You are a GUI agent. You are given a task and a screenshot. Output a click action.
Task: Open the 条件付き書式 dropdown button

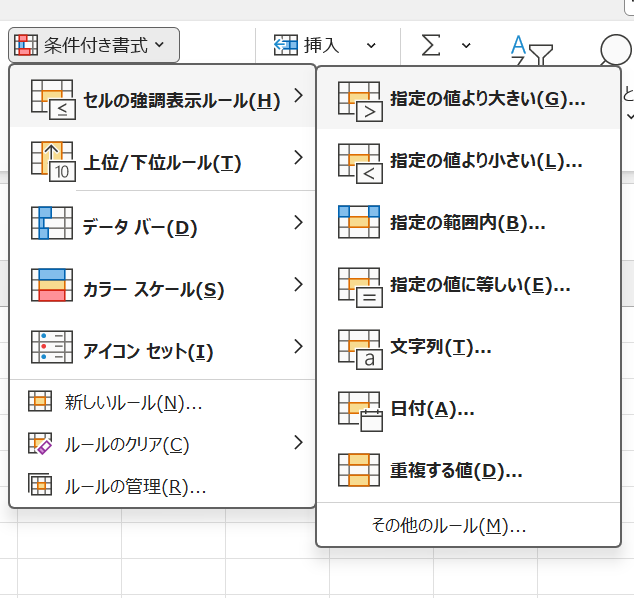(x=96, y=45)
